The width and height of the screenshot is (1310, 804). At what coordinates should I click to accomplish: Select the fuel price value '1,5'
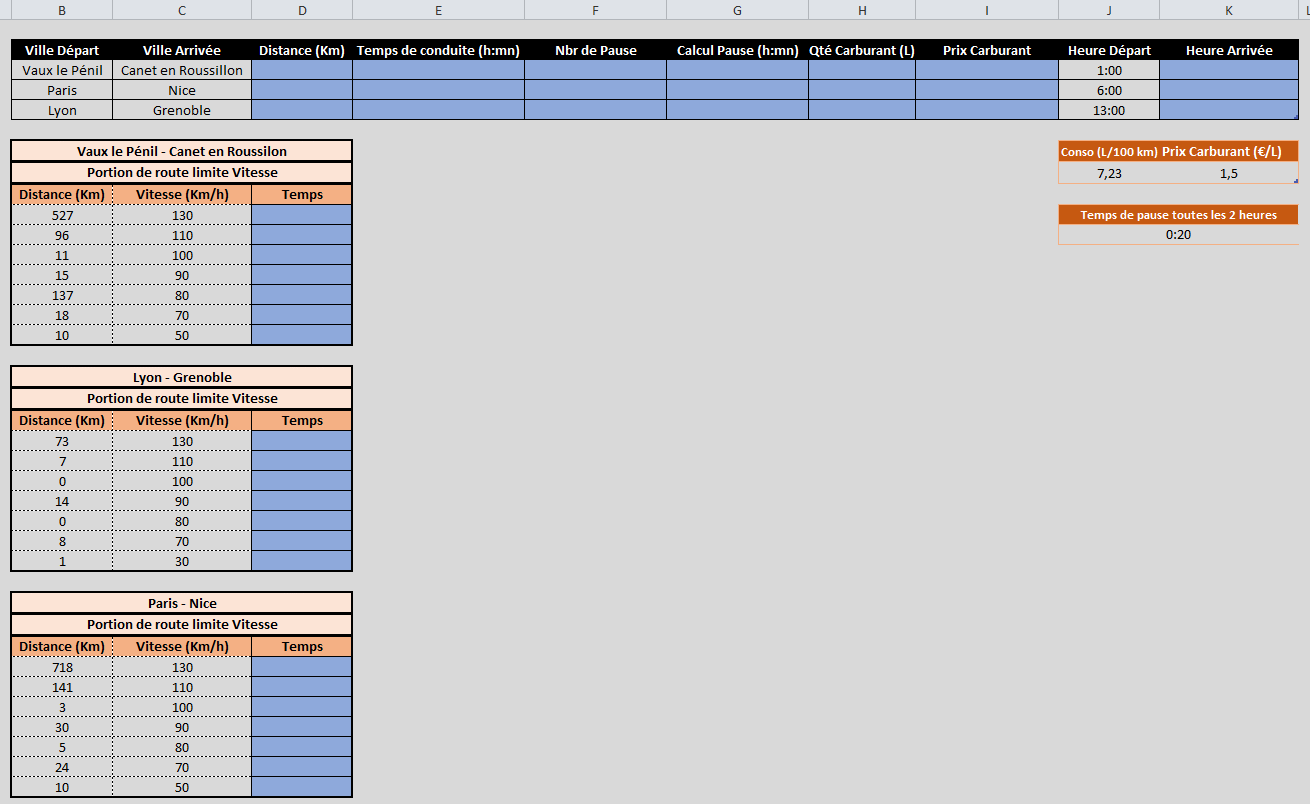(x=1229, y=173)
